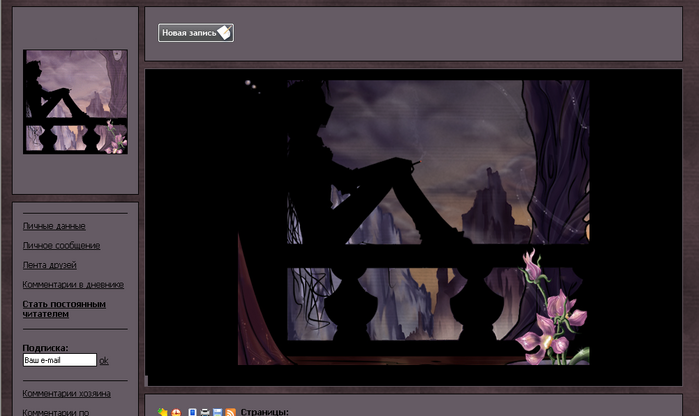Click the printer icon
The width and height of the screenshot is (699, 416).
pos(205,412)
